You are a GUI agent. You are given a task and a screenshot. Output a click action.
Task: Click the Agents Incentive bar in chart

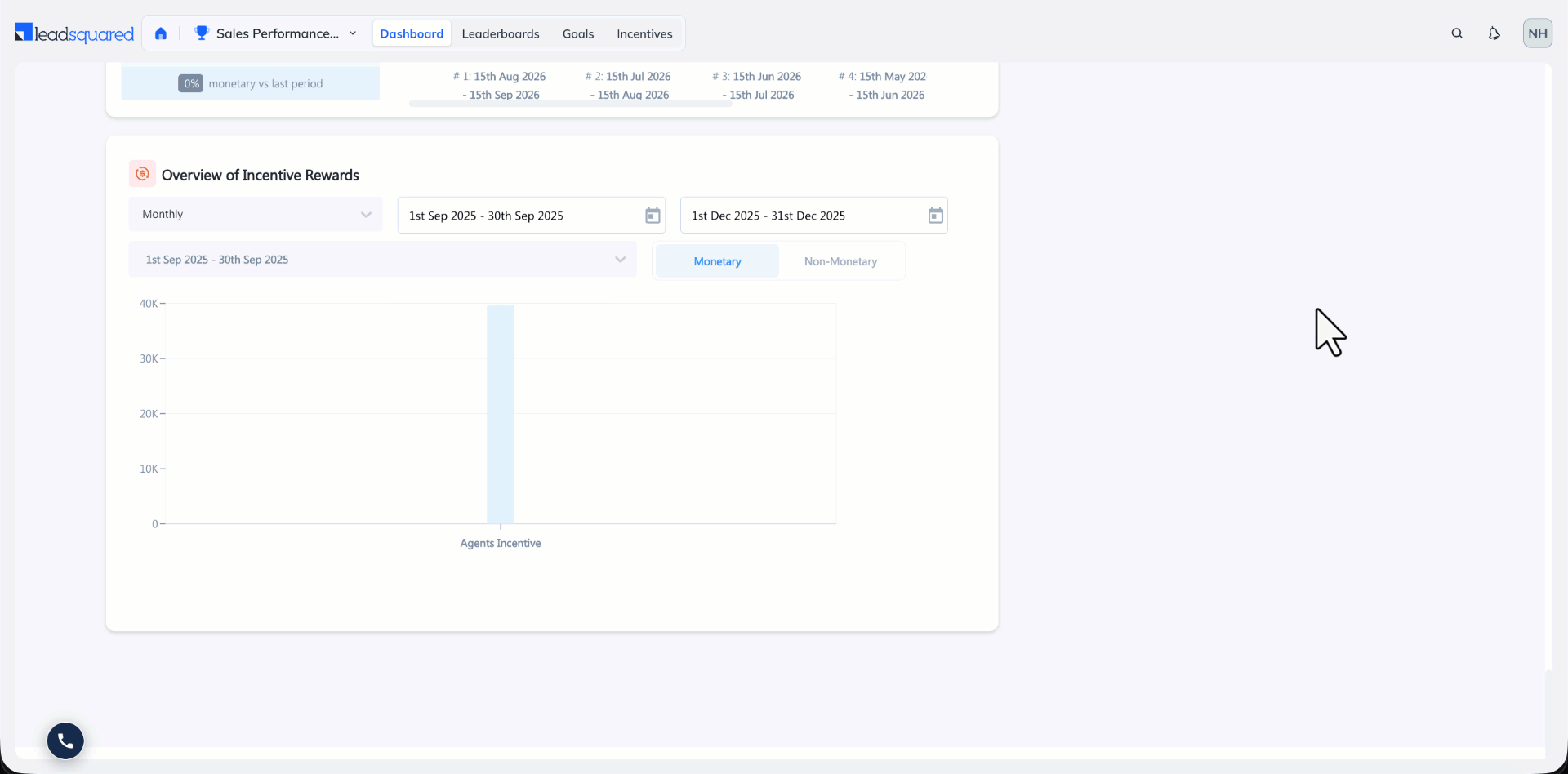[x=501, y=414]
